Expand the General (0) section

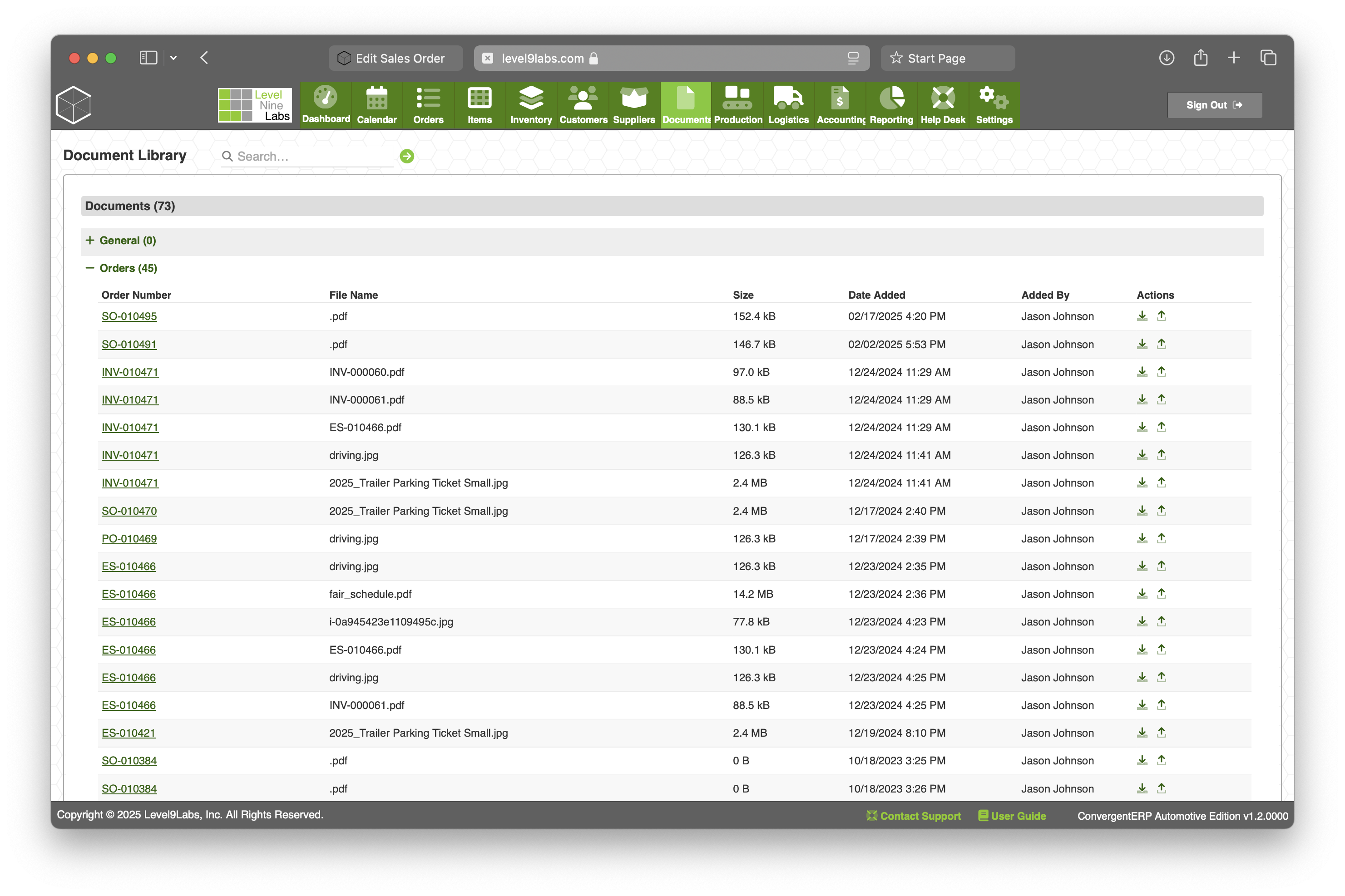coord(120,241)
